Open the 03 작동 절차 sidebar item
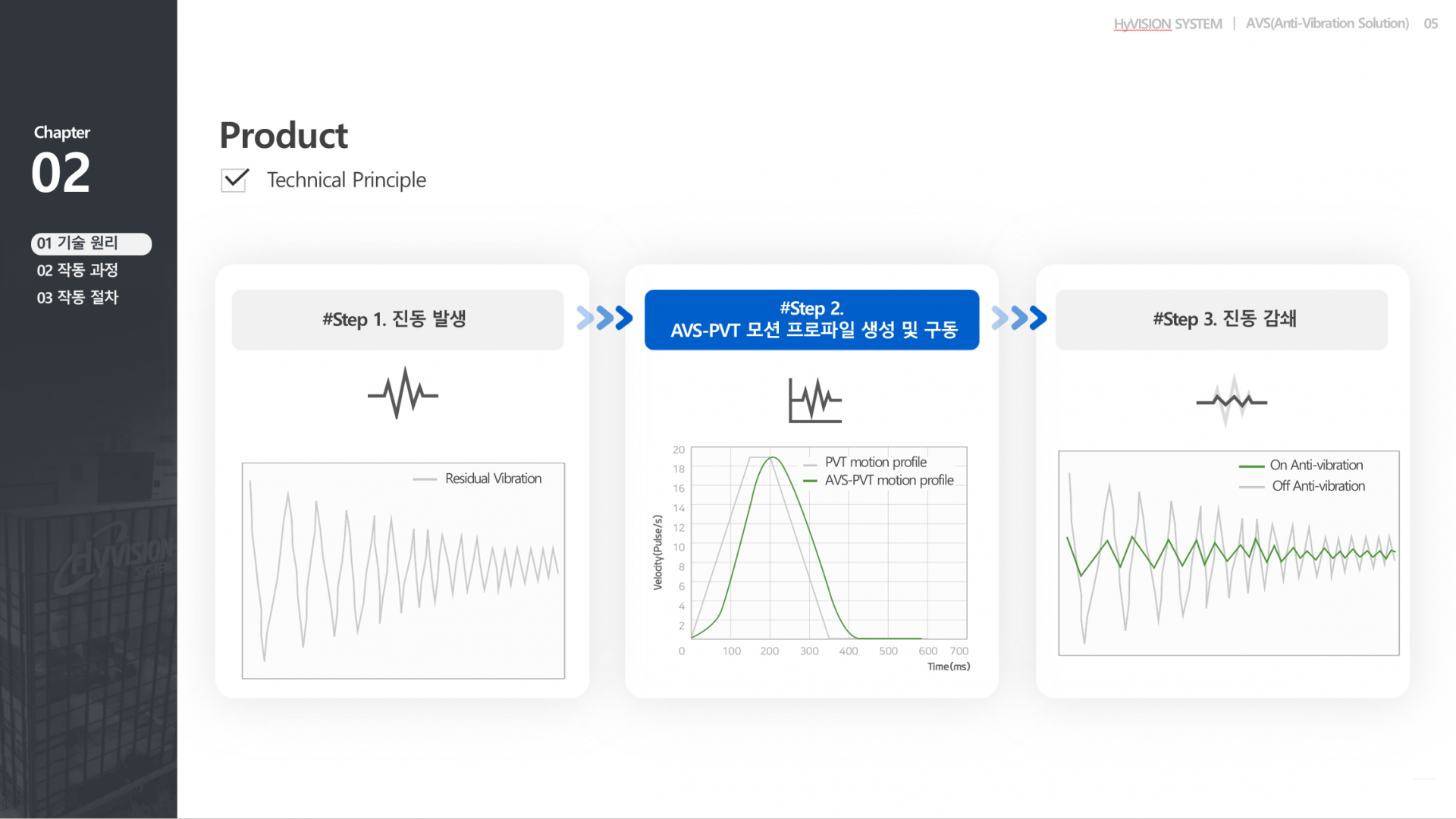Viewport: 1456px width, 819px height. pyautogui.click(x=77, y=297)
